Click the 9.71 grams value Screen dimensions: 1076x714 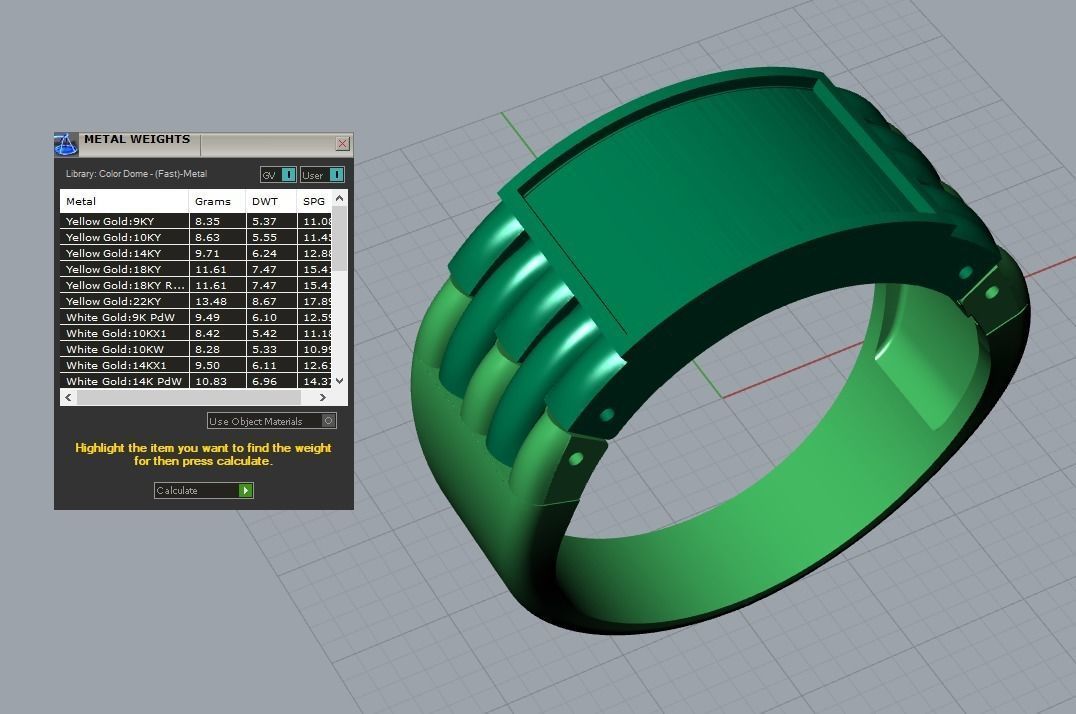(x=207, y=253)
